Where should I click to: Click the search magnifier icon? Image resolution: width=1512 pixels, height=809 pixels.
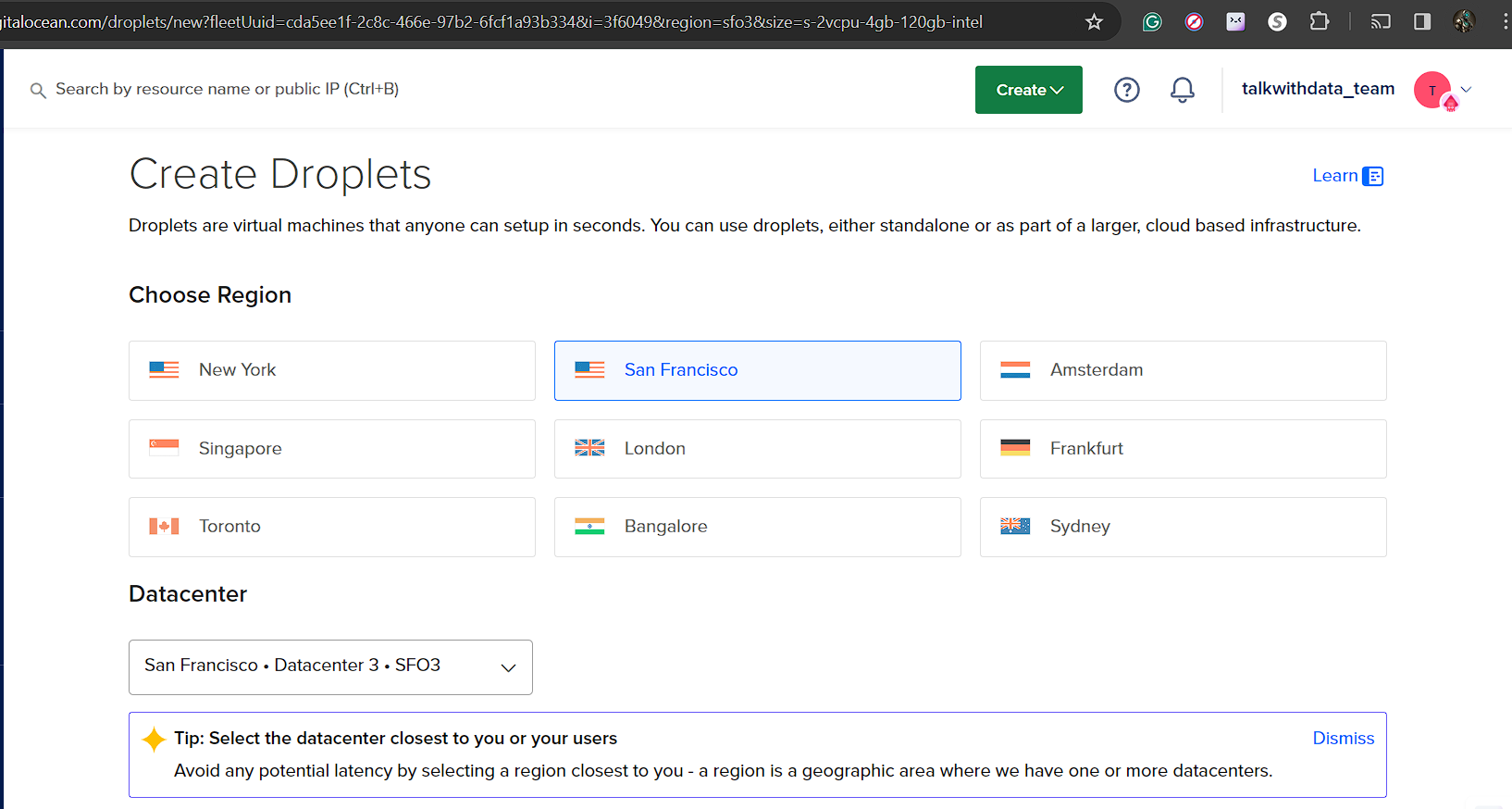[x=38, y=90]
